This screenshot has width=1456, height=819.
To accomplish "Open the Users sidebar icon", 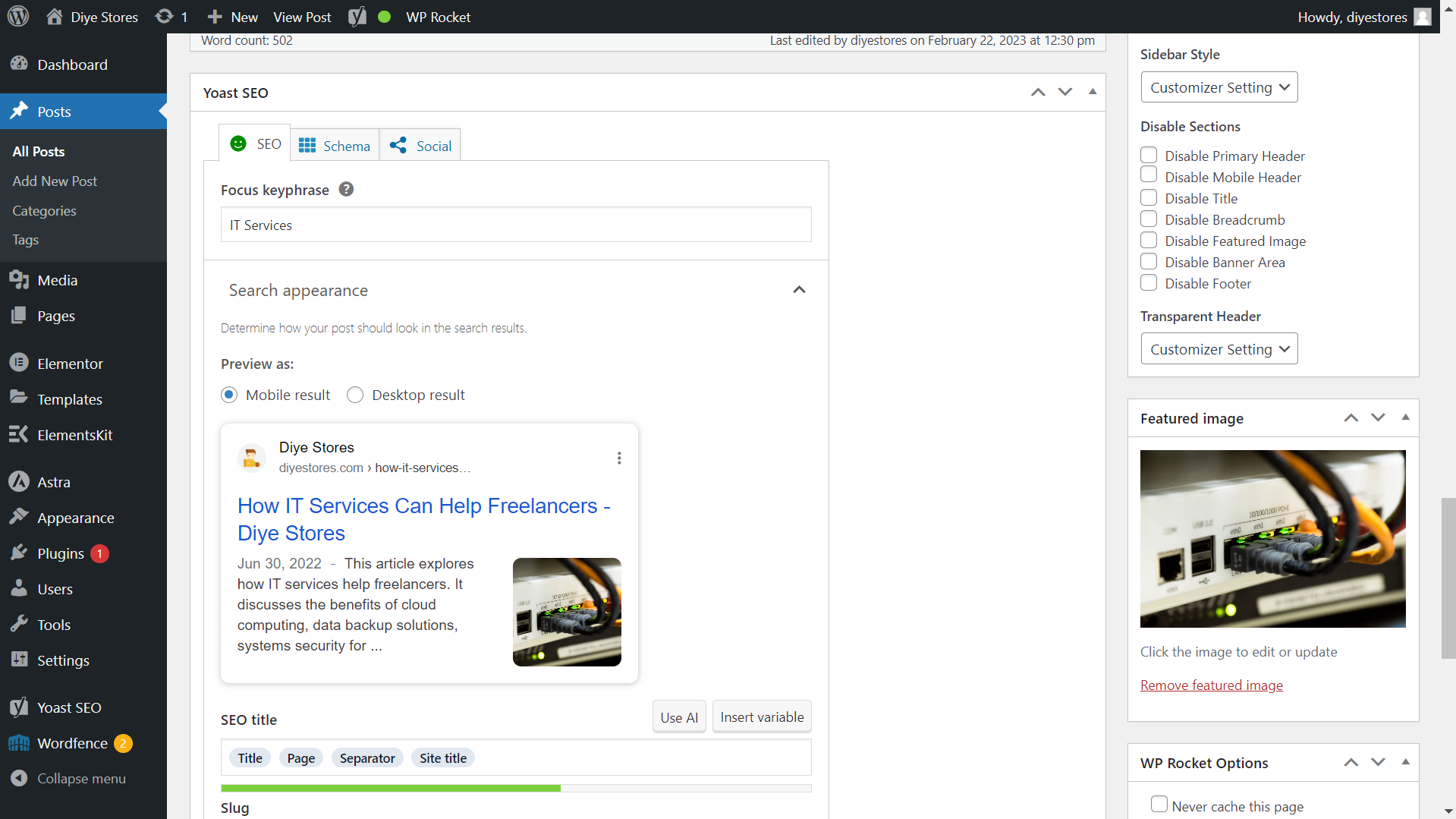I will pyautogui.click(x=19, y=588).
